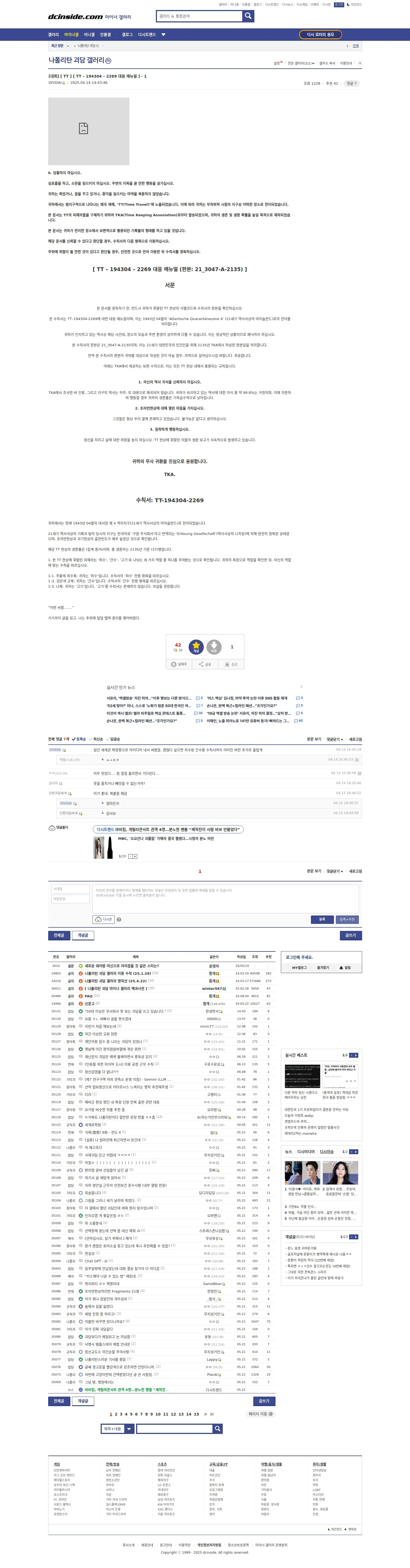Click the 글쓰기 button above the post list
Image resolution: width=410 pixels, height=1568 pixels.
coord(351,935)
